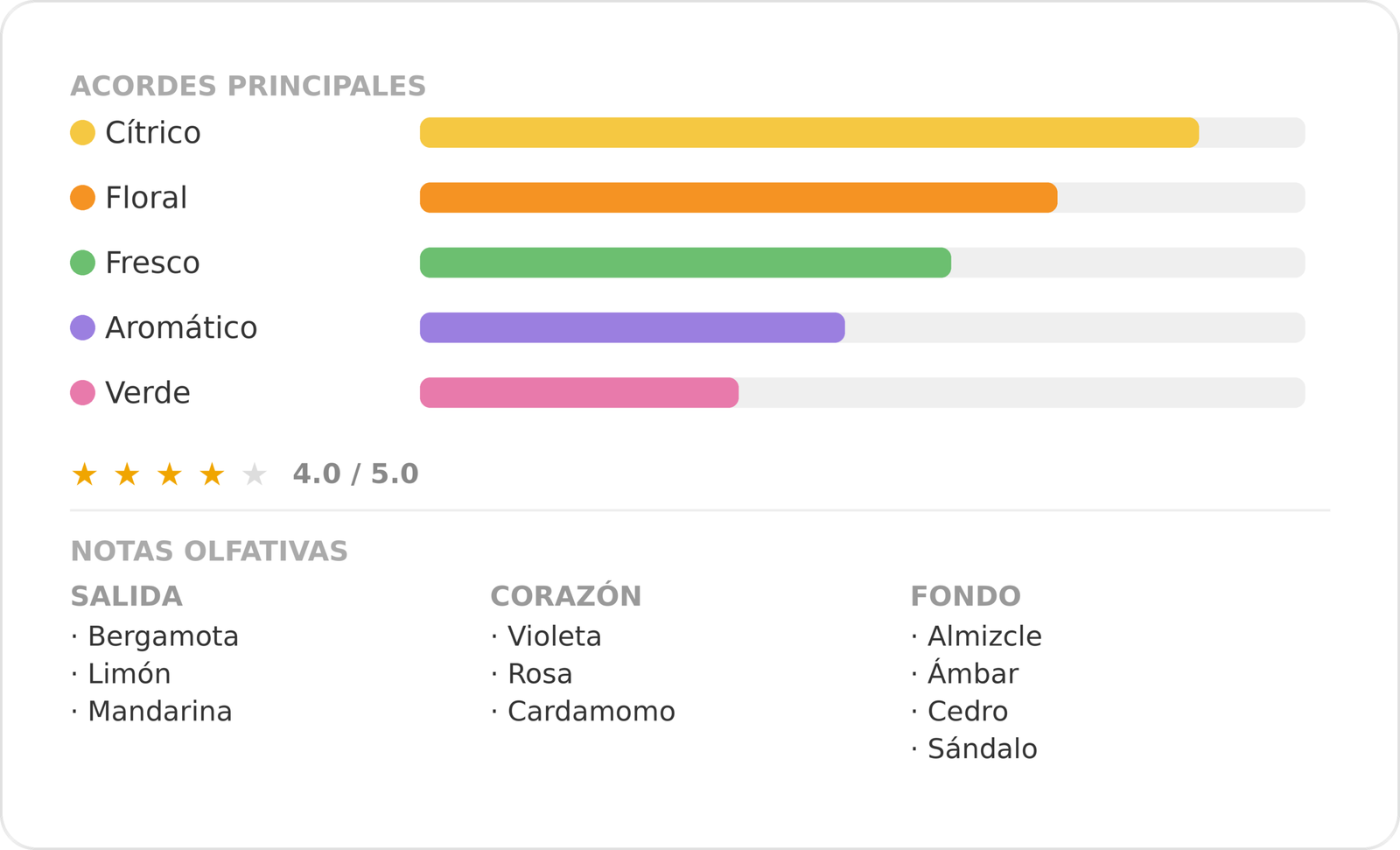Click the purple Aromático accord bar
1400x850 pixels.
(632, 327)
